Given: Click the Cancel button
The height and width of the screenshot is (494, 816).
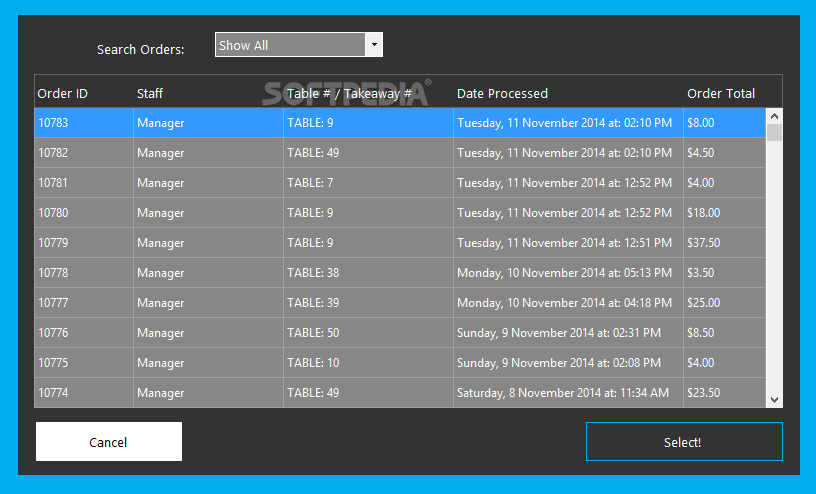Looking at the screenshot, I should [x=109, y=441].
